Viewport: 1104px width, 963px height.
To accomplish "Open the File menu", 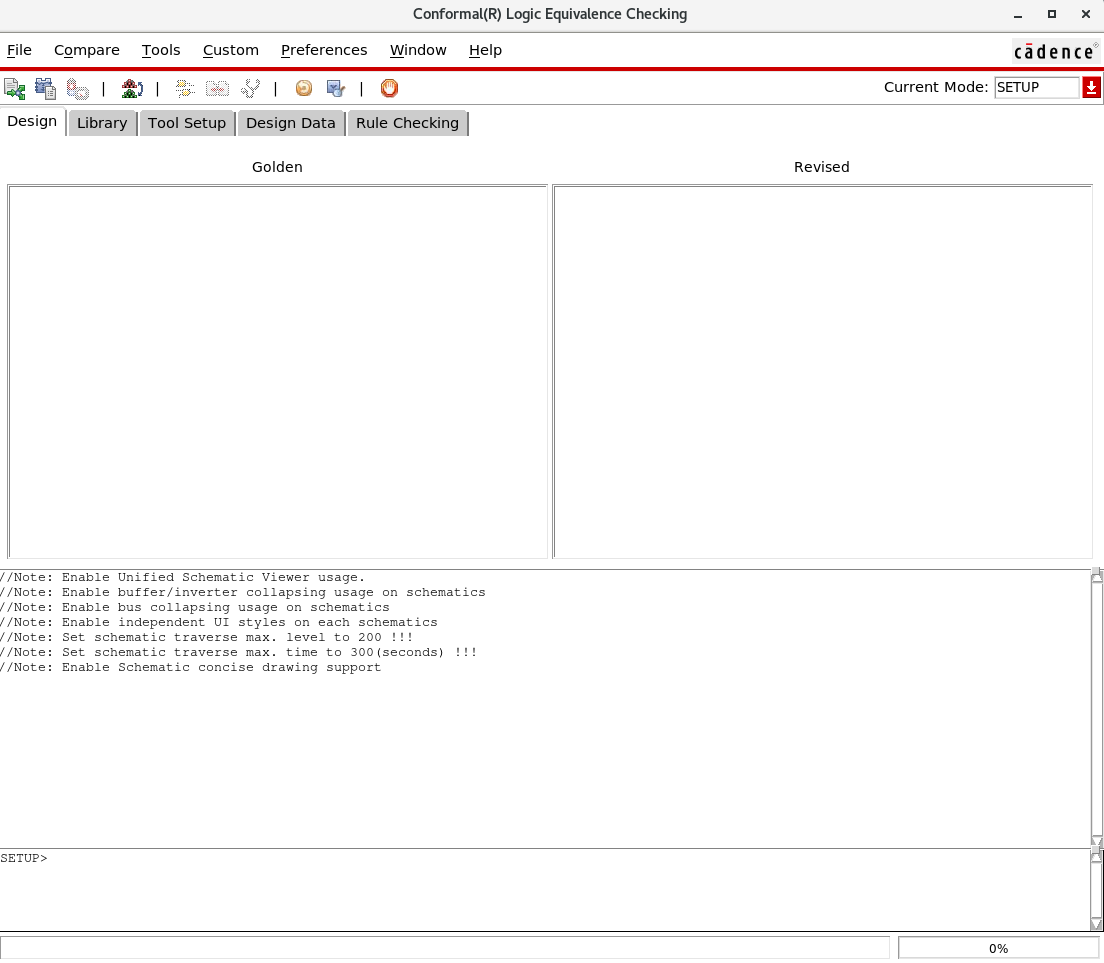I will [x=19, y=50].
